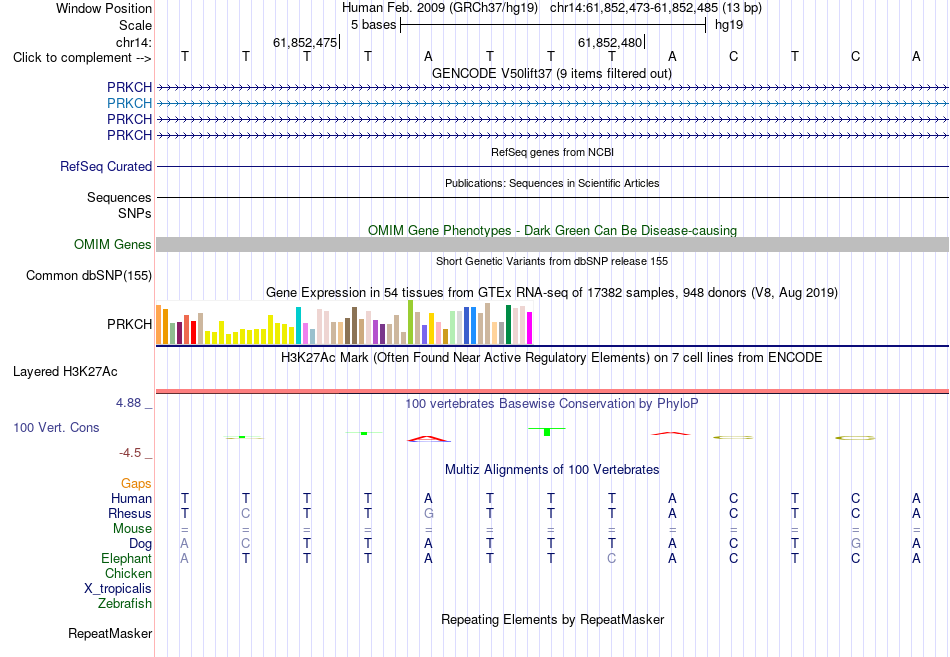Select the Rhesus species label
Screen dimensions: 950x657
point(130,513)
